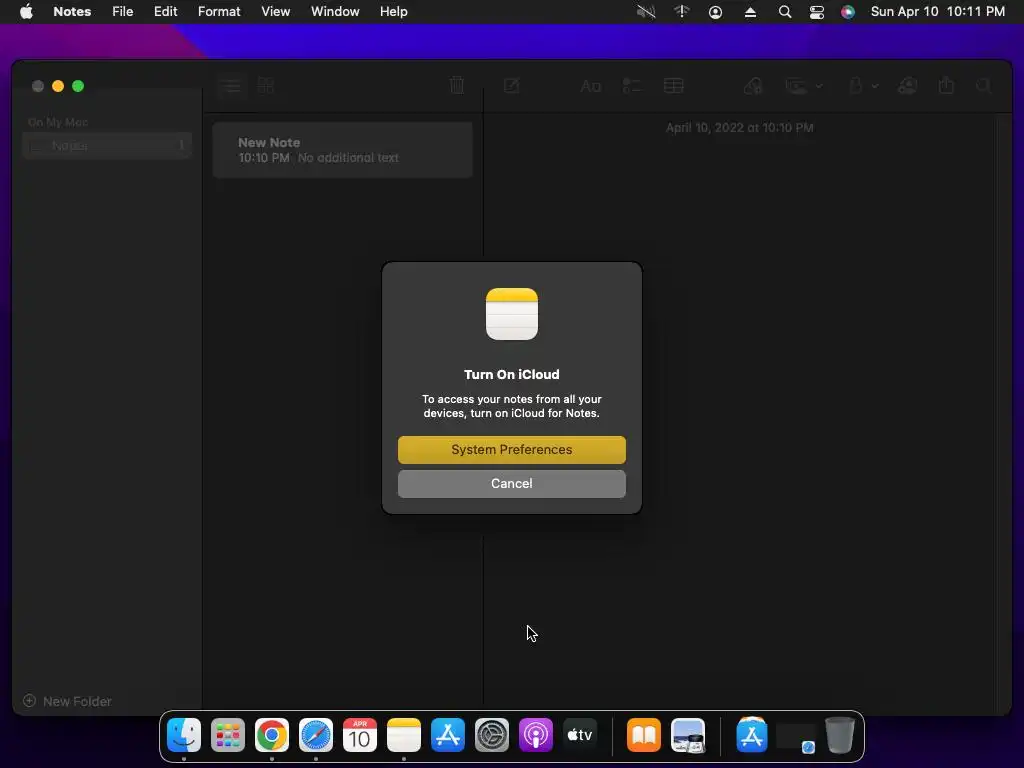Screen dimensions: 1024x768
Task: Click the checklist toolbar icon
Action: point(631,86)
